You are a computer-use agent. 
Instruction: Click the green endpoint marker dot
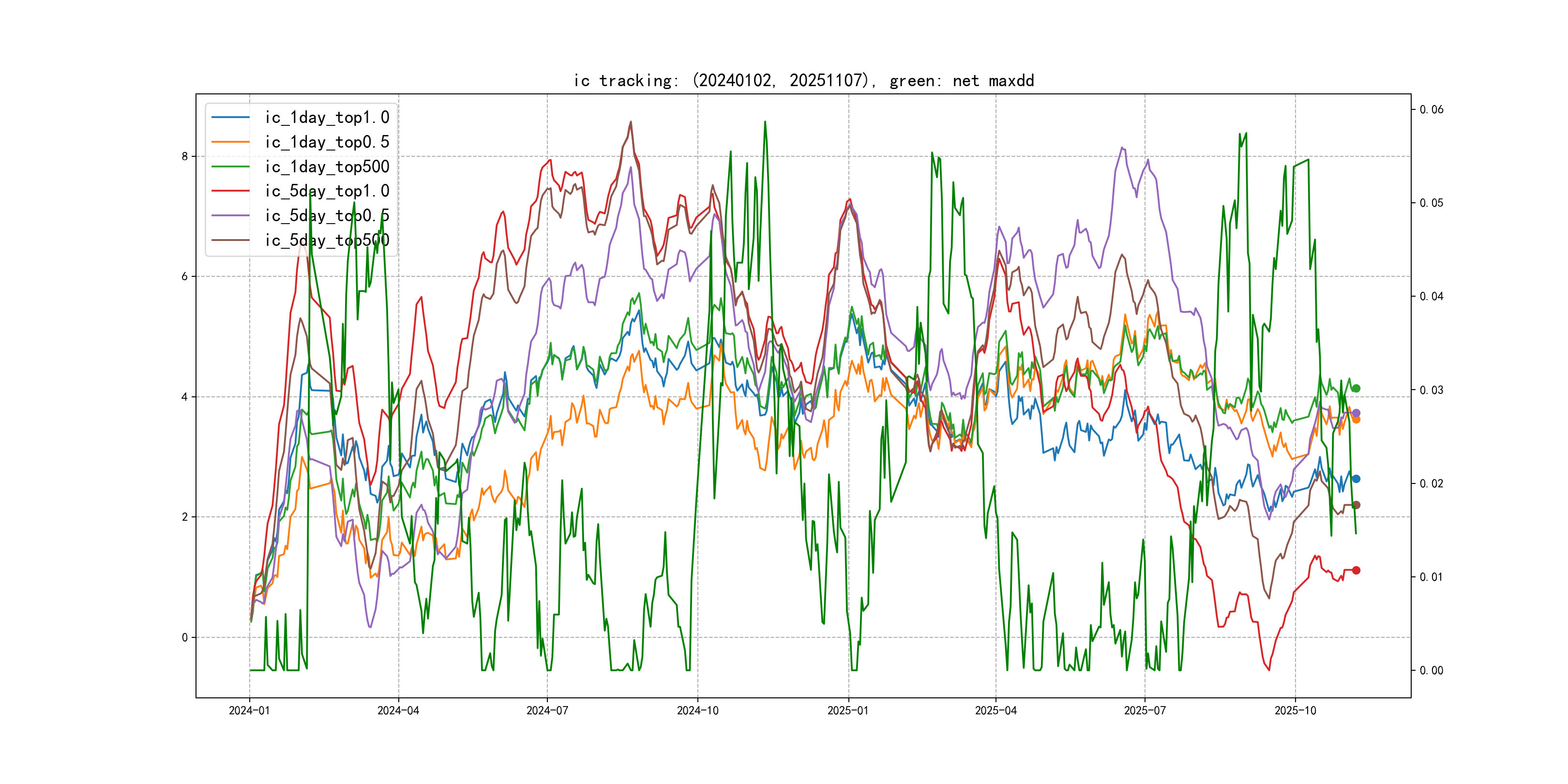pos(1356,388)
